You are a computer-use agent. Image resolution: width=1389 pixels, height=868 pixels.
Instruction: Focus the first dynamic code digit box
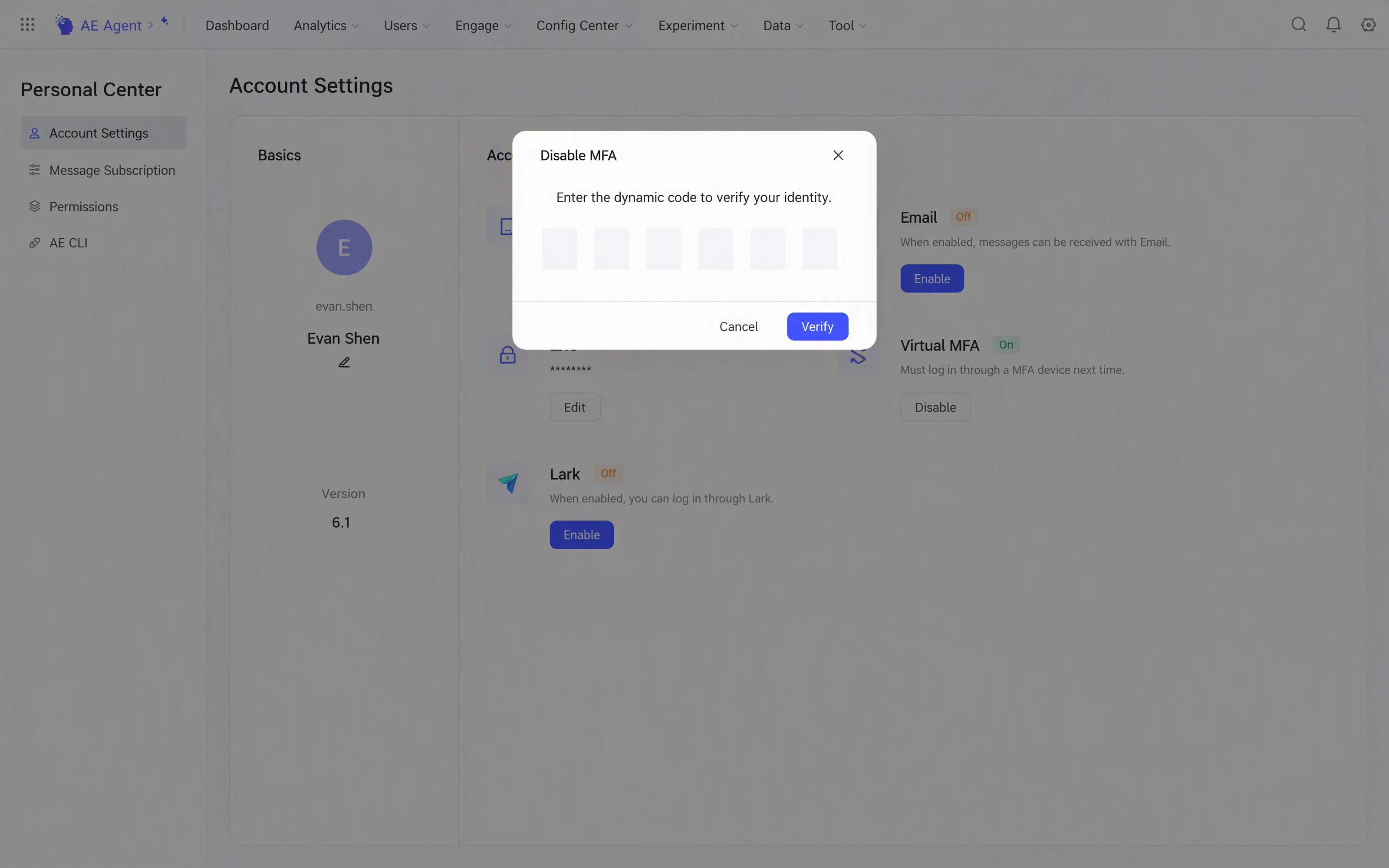(560, 249)
